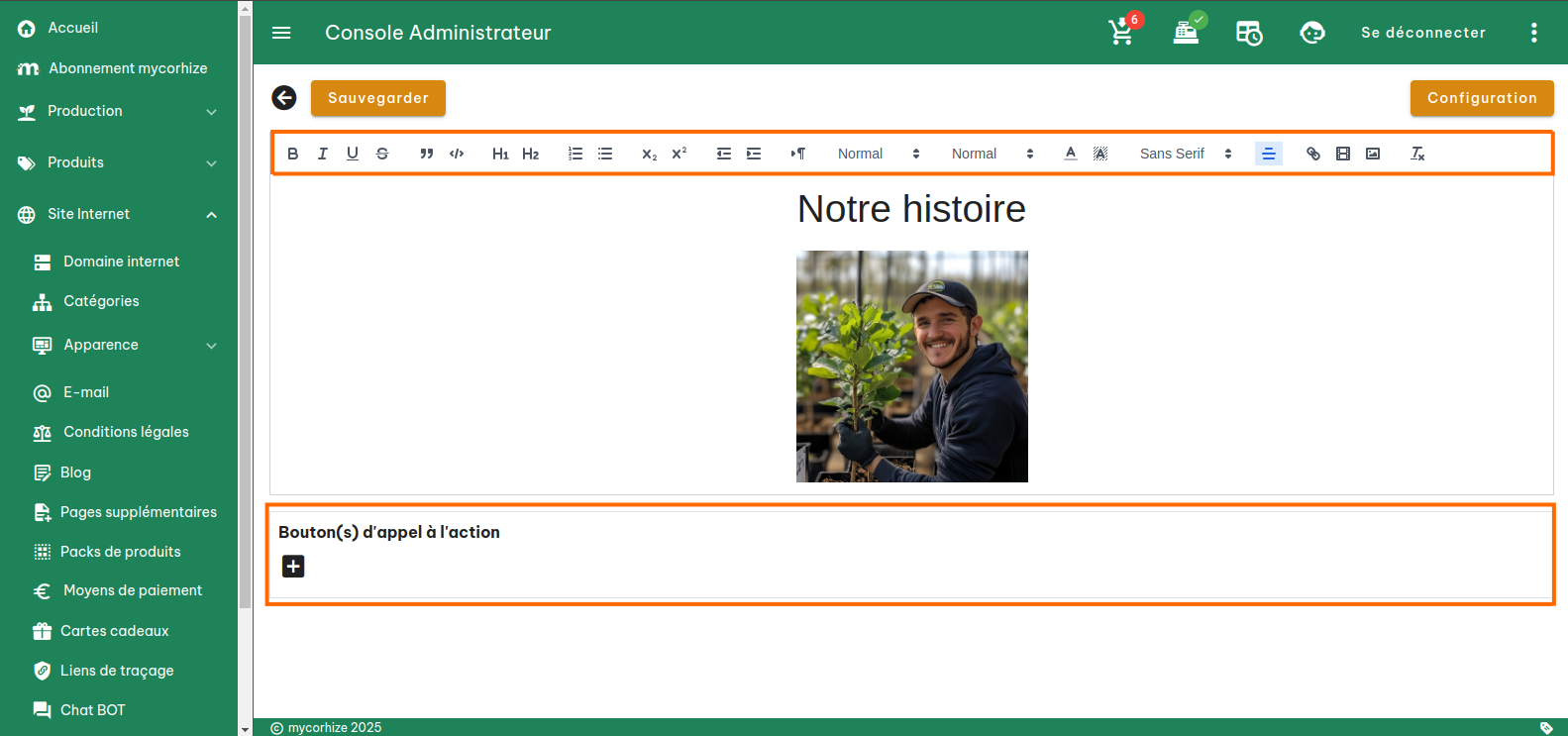Create a bulleted list

point(605,154)
